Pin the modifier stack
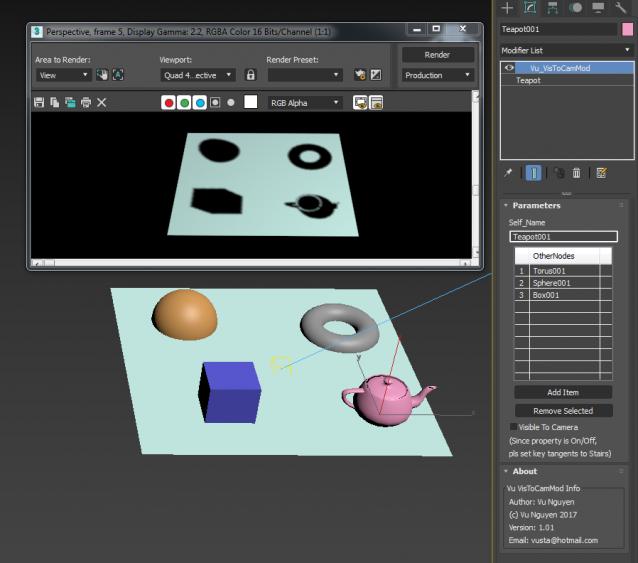Screen dimensions: 638x563 tap(508, 173)
